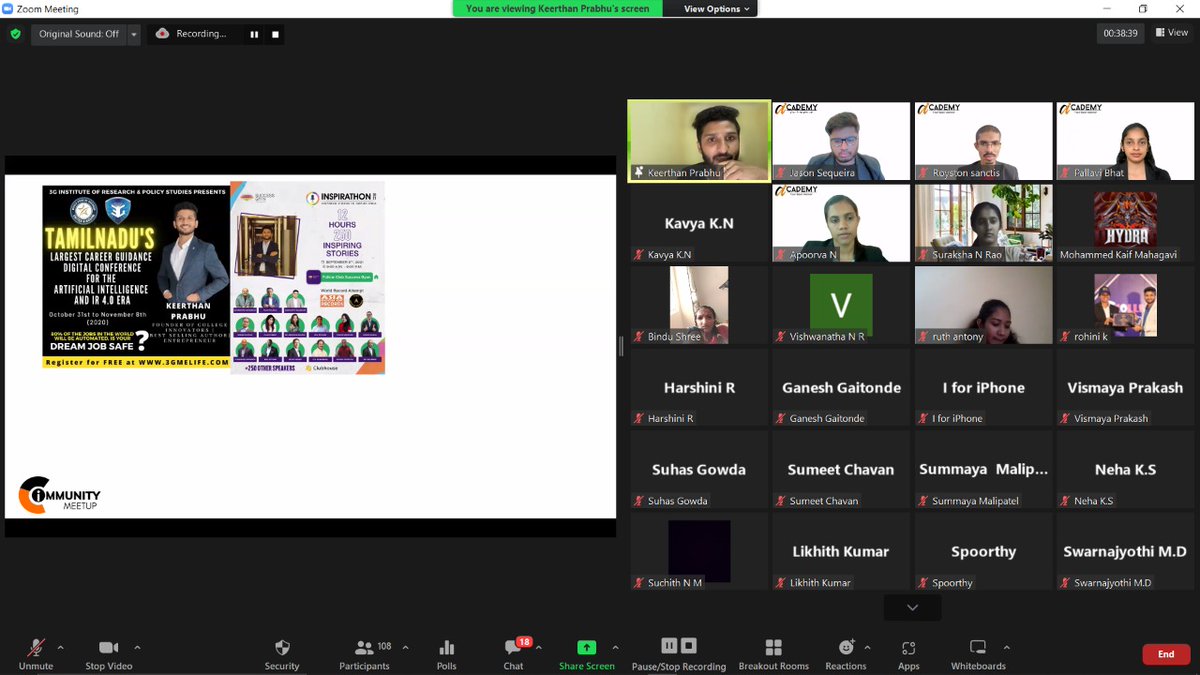Screen dimensions: 1200x675
Task: Select rohini k video tile
Action: point(1125,305)
